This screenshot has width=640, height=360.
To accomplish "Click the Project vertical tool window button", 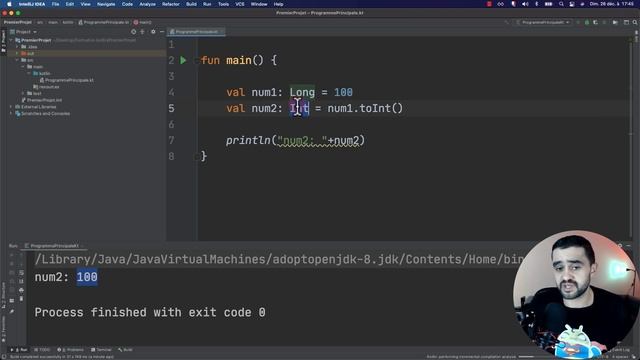I will pyautogui.click(x=3, y=41).
